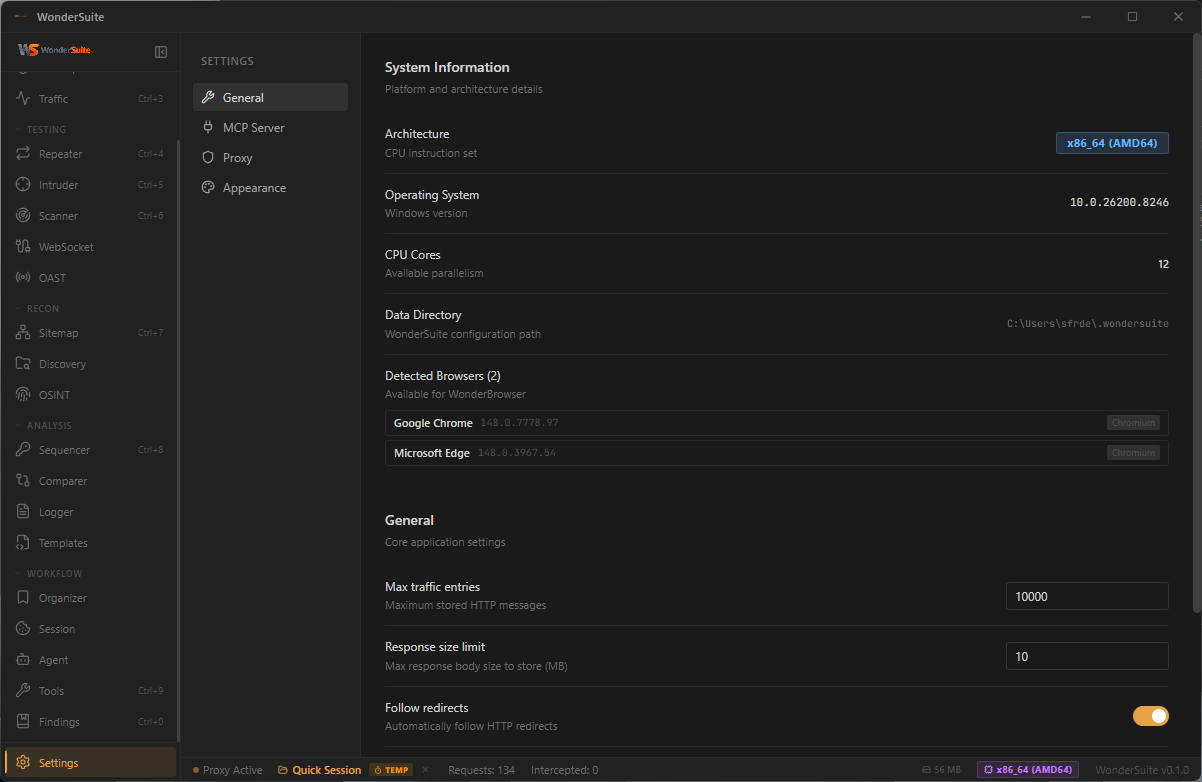Image resolution: width=1202 pixels, height=782 pixels.
Task: Open the Comparer icon
Action: pyautogui.click(x=23, y=481)
